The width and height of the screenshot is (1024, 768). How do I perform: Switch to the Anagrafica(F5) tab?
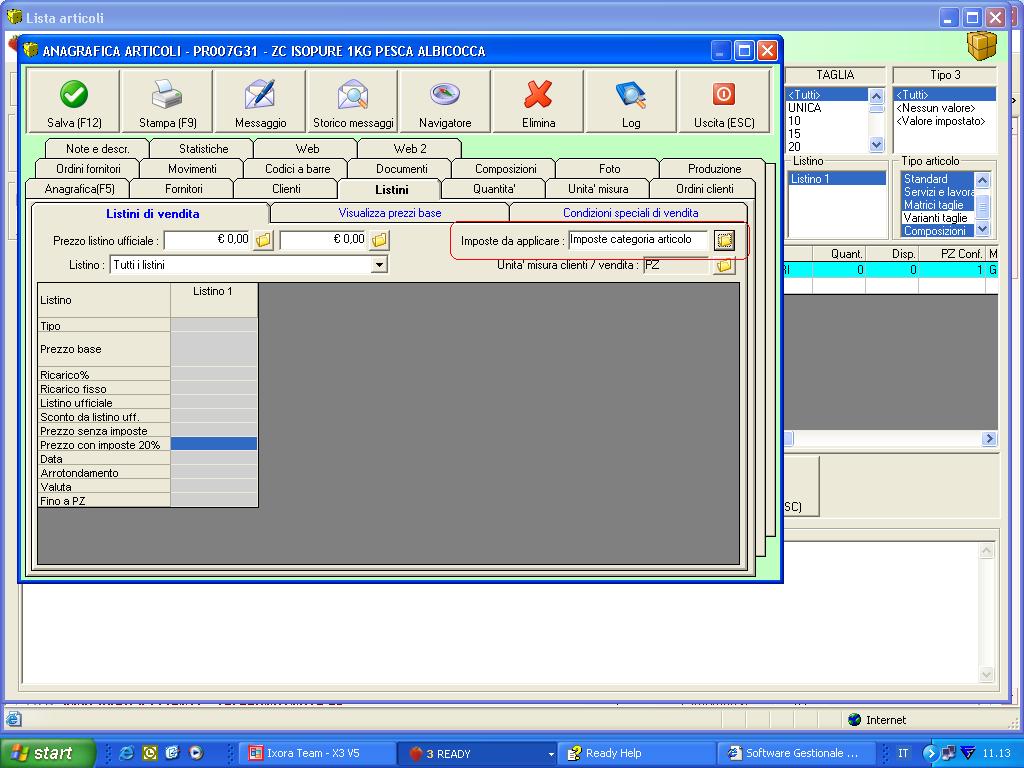80,189
